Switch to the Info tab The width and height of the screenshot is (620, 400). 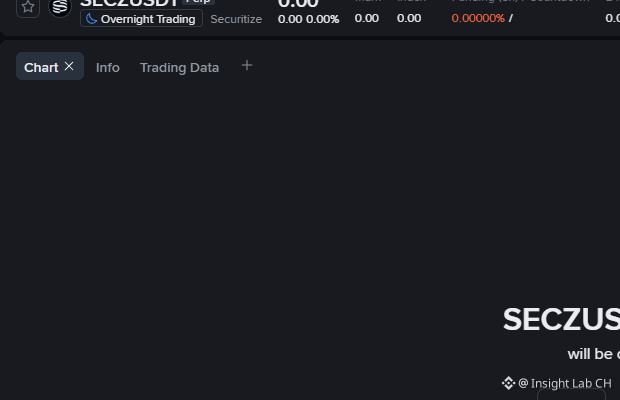[108, 68]
